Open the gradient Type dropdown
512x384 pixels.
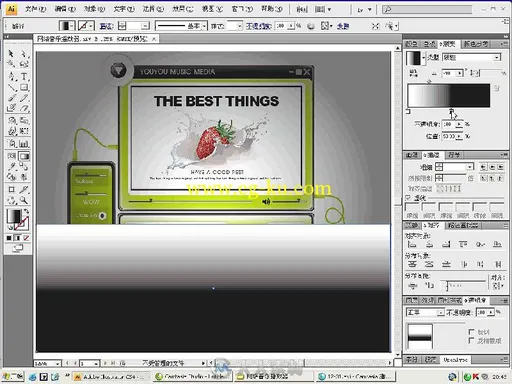[x=497, y=57]
